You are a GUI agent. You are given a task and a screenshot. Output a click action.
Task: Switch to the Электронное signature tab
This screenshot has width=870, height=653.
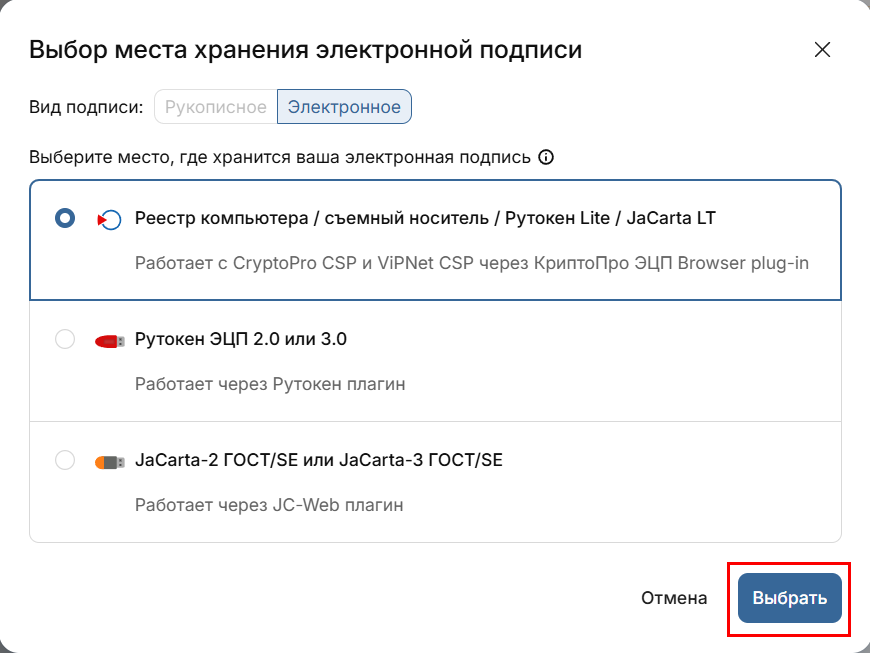tap(344, 107)
